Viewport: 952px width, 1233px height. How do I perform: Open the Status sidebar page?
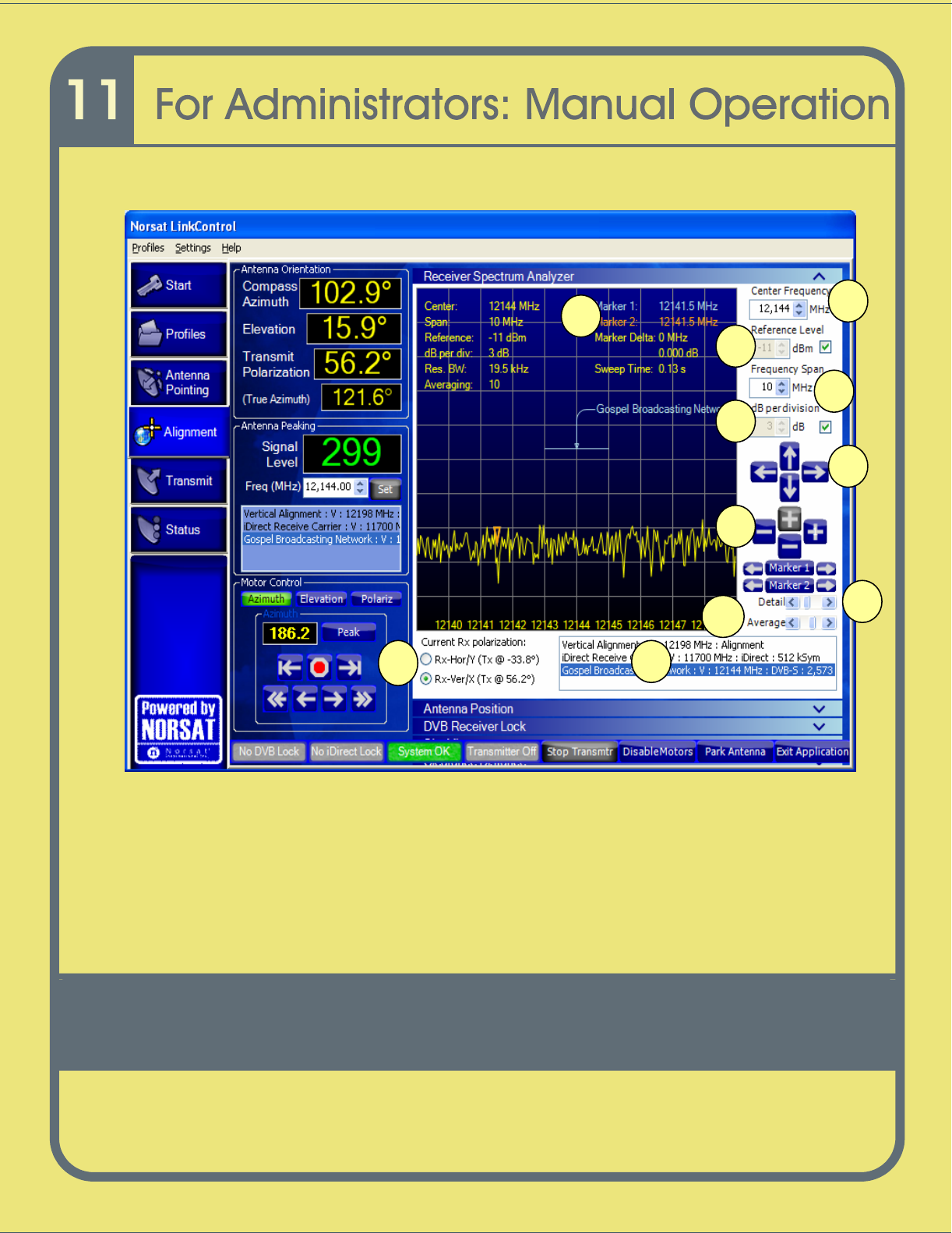(x=179, y=530)
